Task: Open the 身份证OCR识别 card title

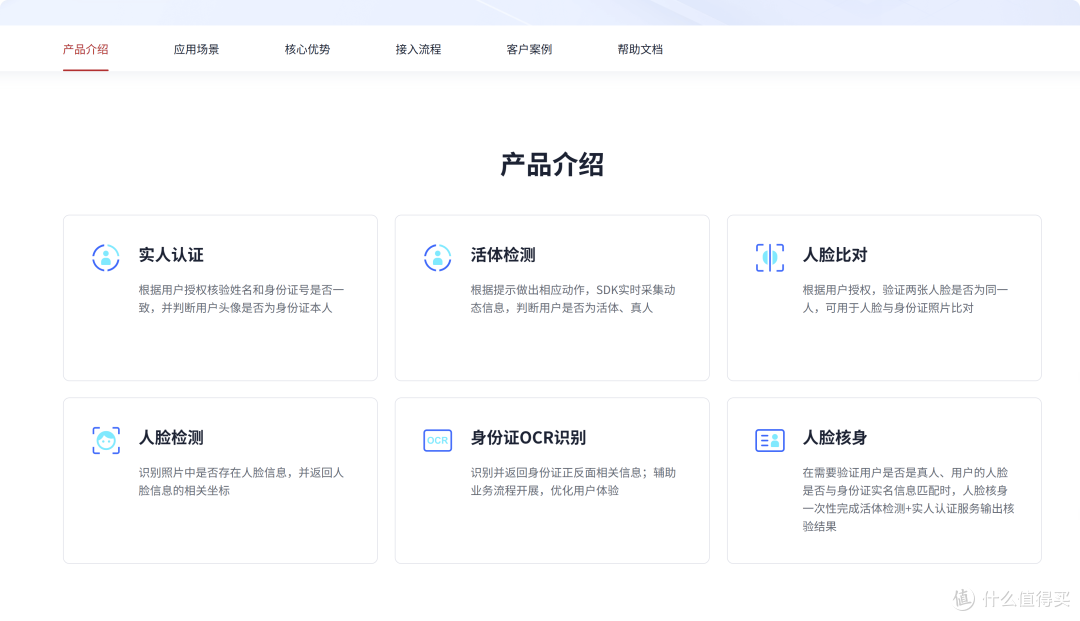Action: coord(528,437)
